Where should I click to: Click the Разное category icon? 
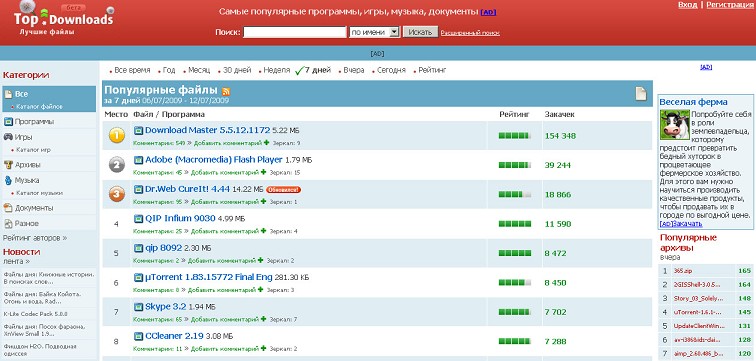click(x=8, y=224)
